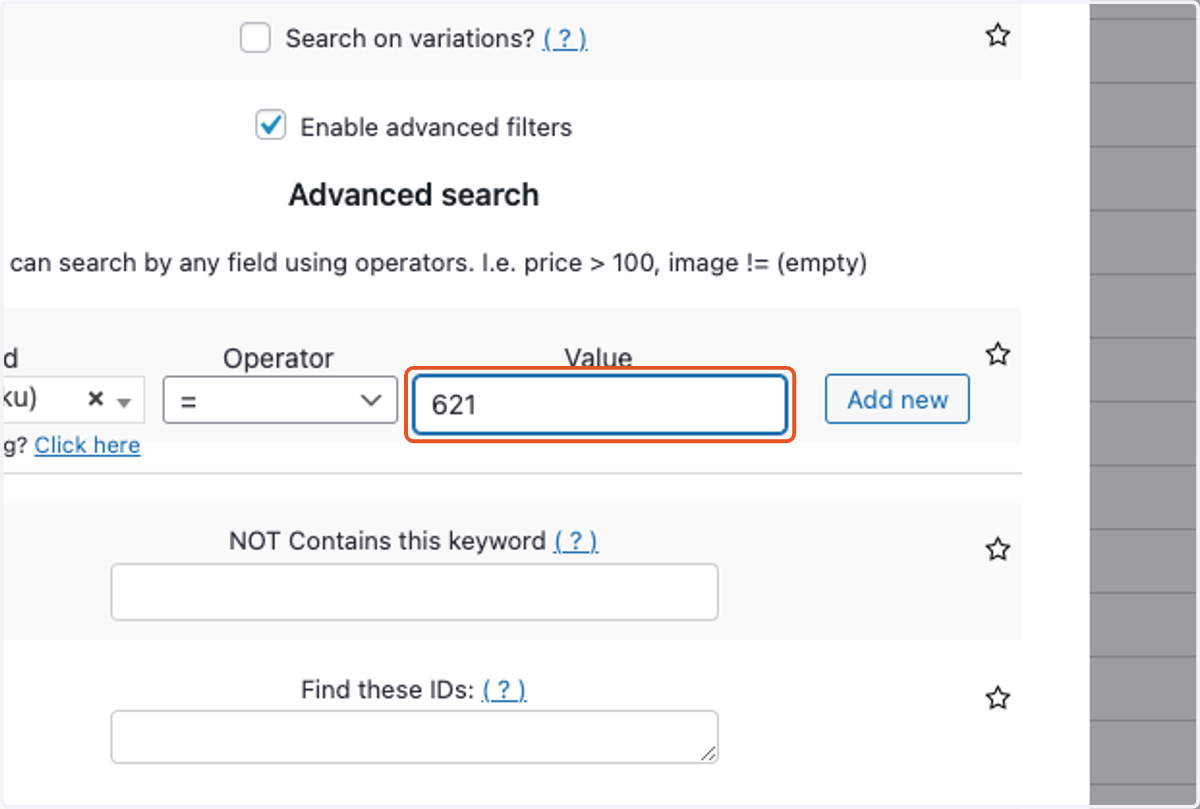Click the search operators description text
This screenshot has width=1200, height=809.
pos(438,264)
